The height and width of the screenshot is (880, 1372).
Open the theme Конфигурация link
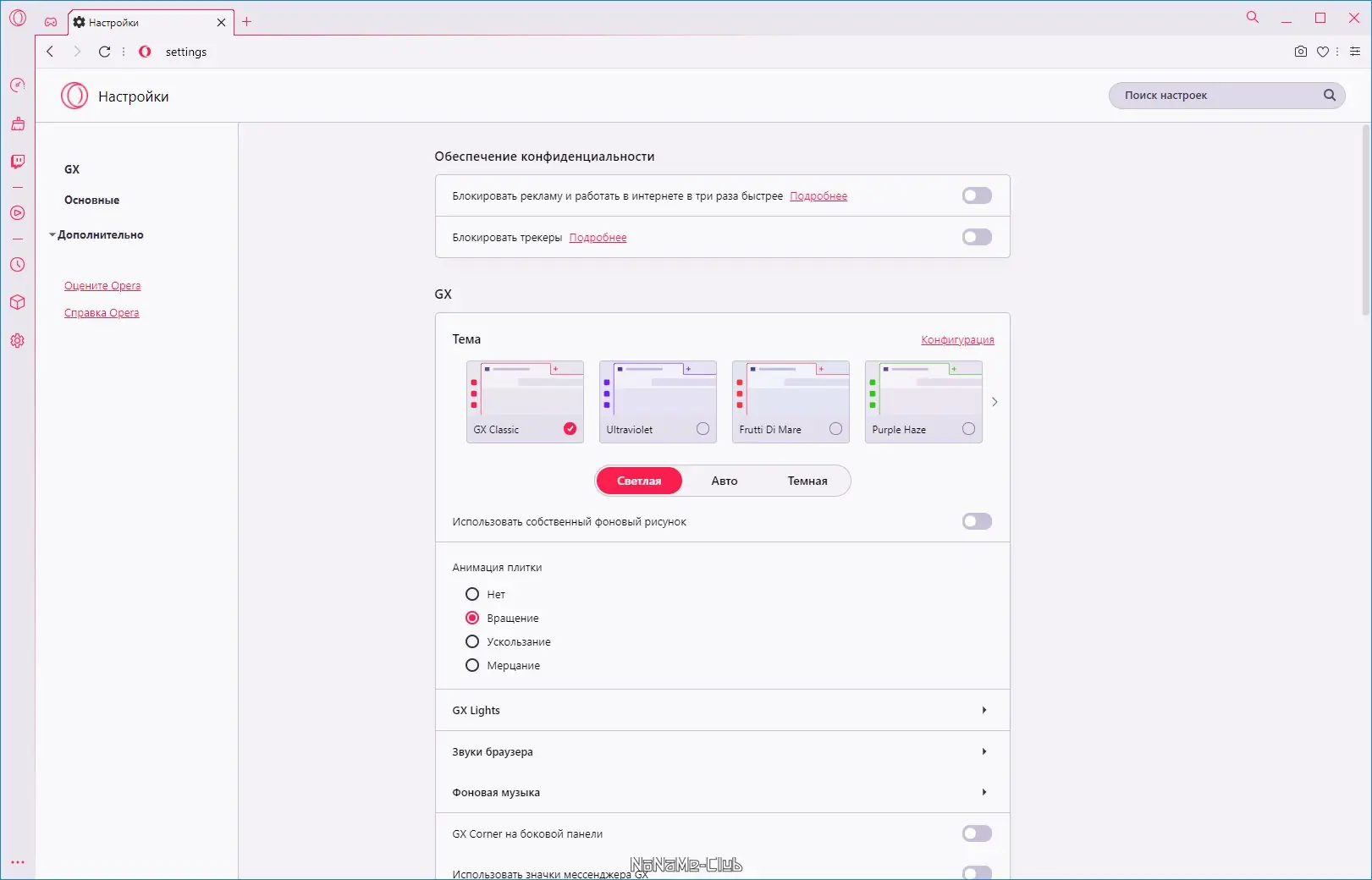coord(957,340)
